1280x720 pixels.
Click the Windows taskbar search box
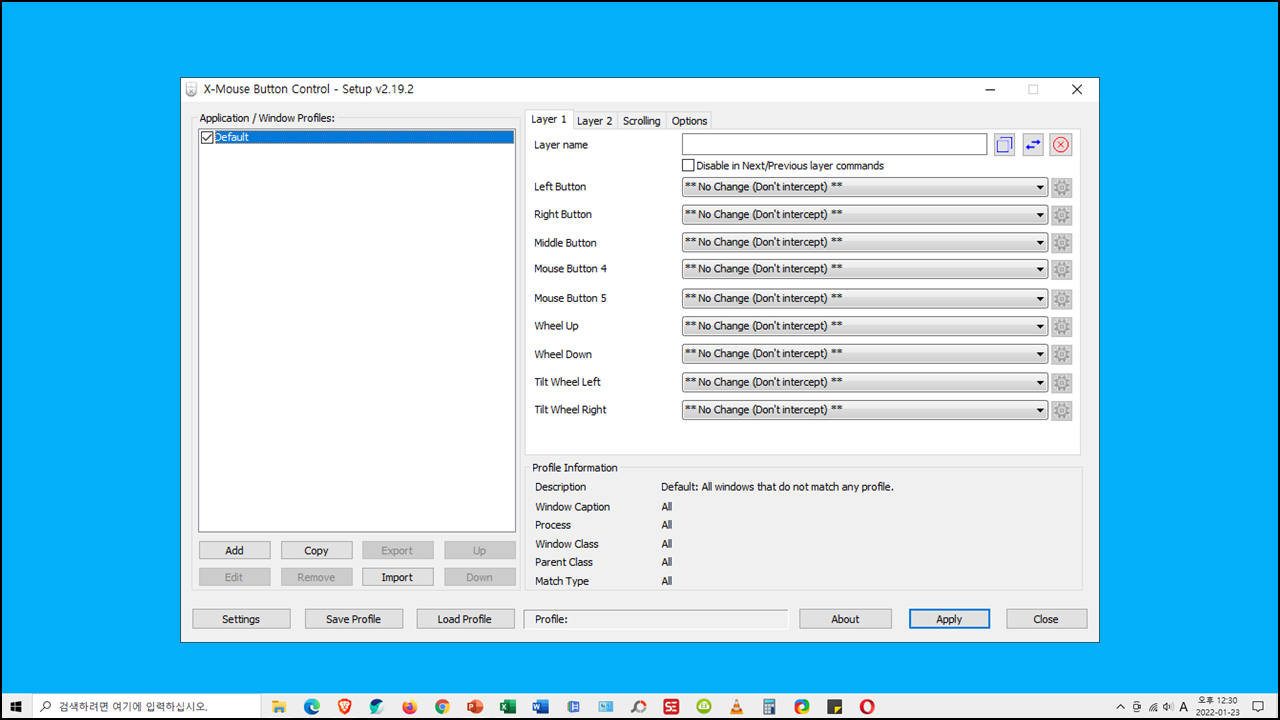[146, 706]
